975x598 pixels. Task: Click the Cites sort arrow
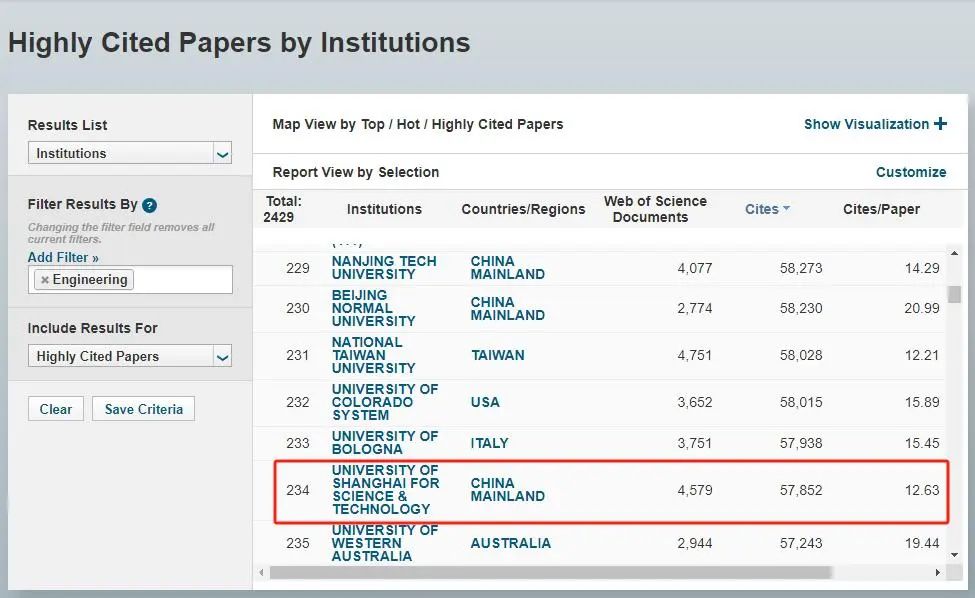tap(786, 209)
